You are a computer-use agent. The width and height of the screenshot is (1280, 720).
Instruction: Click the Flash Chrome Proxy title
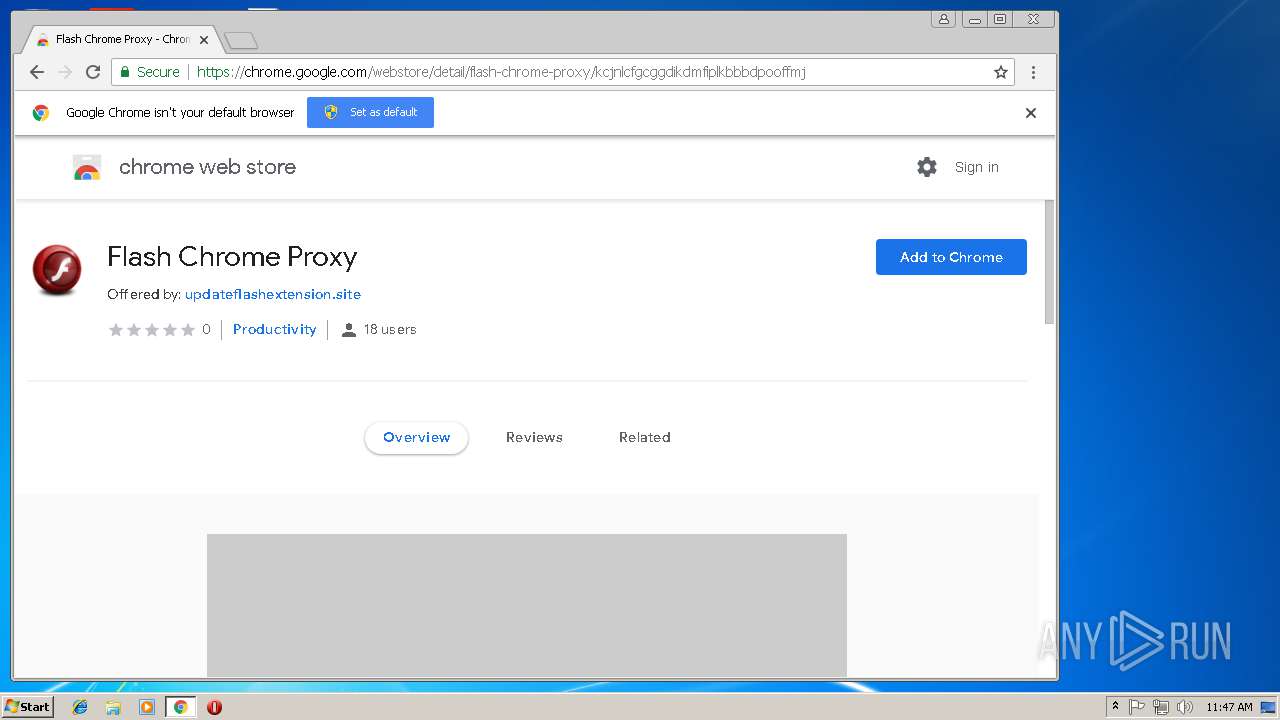232,257
